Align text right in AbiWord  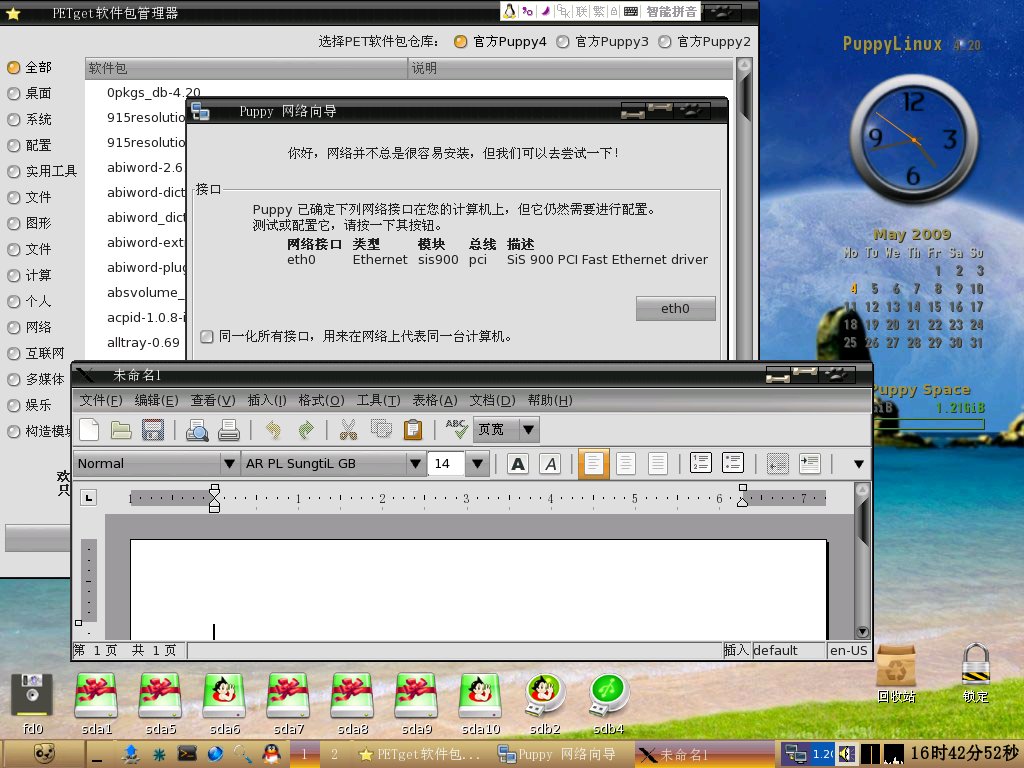click(x=658, y=464)
